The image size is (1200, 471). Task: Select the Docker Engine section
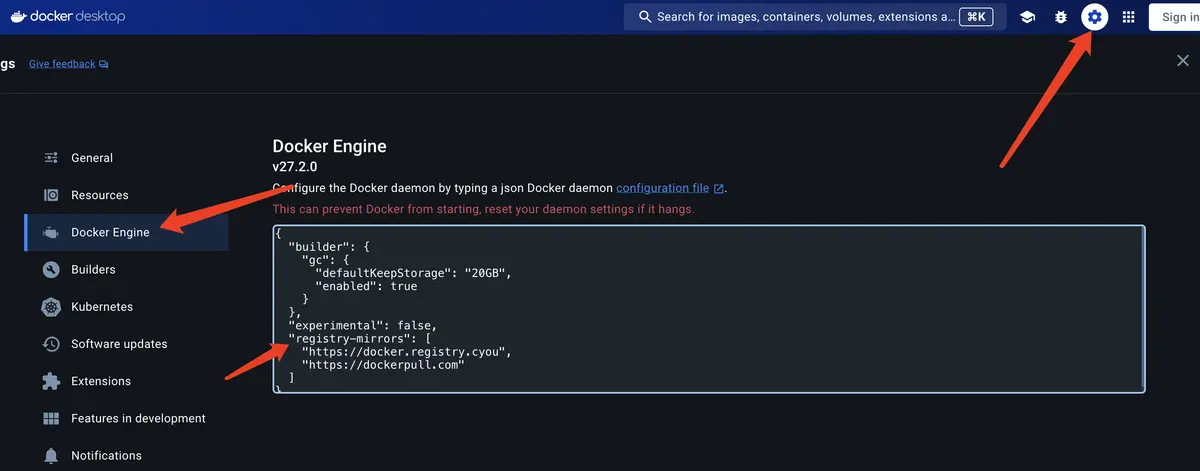point(126,232)
